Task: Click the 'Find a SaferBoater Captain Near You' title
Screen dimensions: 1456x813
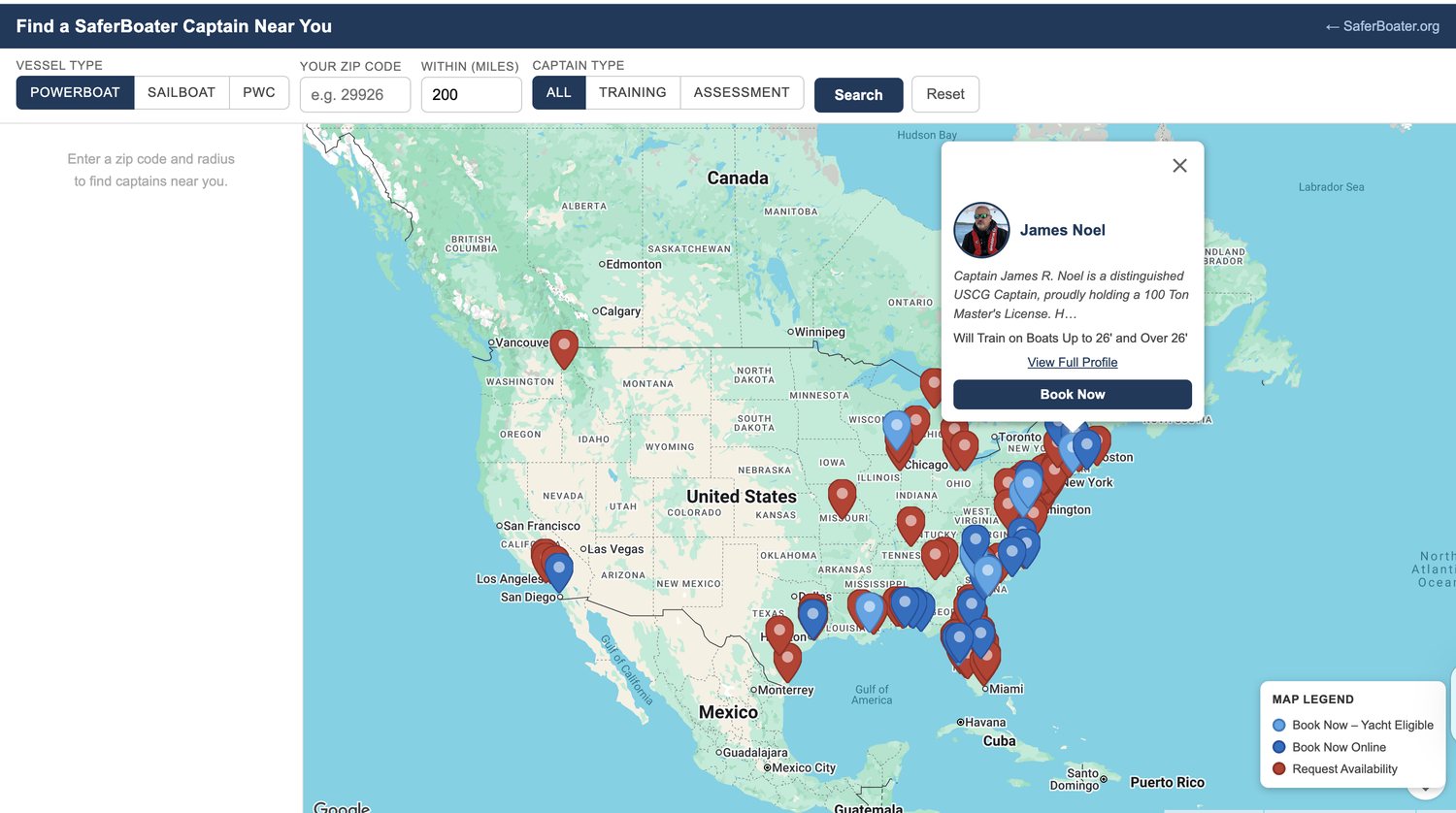Action: click(174, 26)
